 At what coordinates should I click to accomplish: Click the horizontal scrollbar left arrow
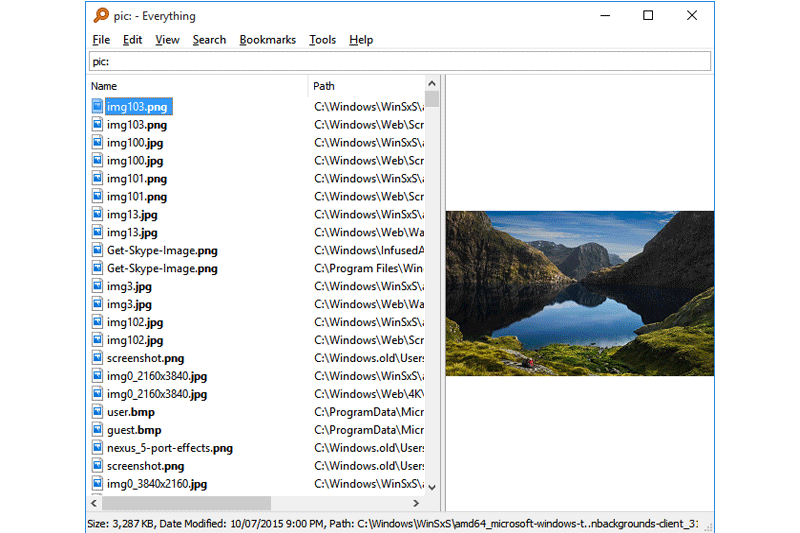[95, 503]
